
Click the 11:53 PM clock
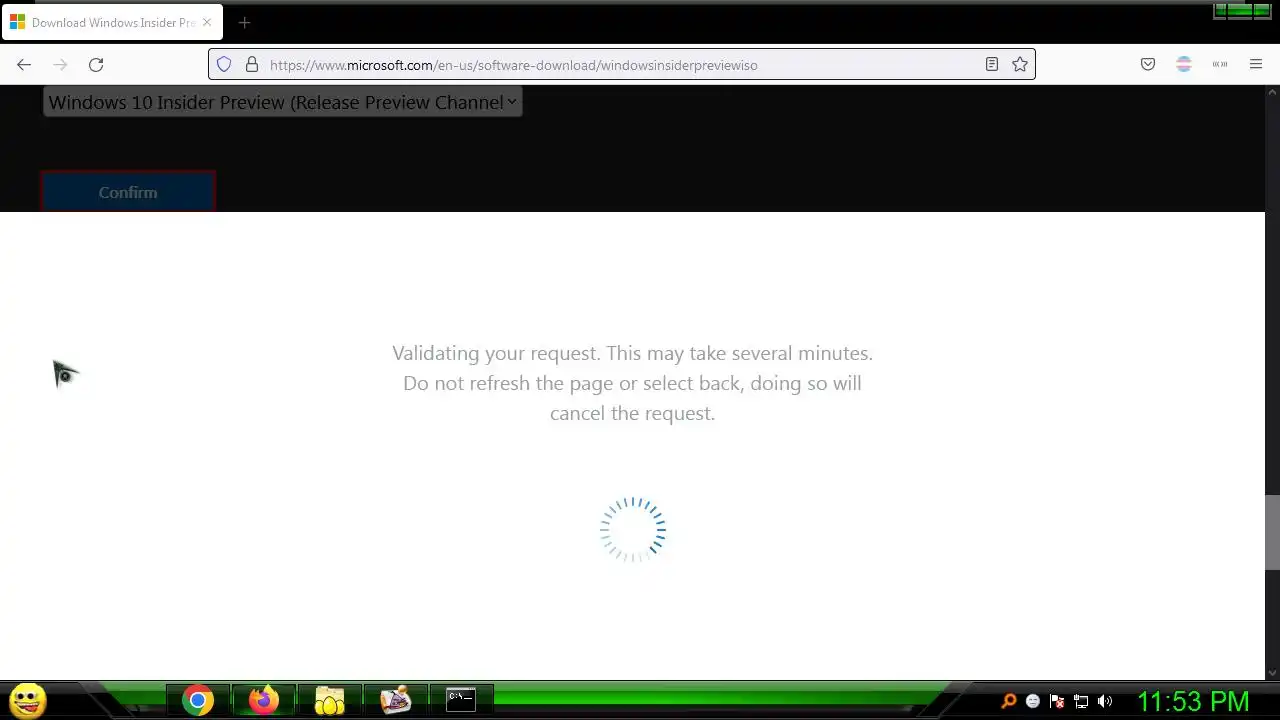pyautogui.click(x=1193, y=701)
